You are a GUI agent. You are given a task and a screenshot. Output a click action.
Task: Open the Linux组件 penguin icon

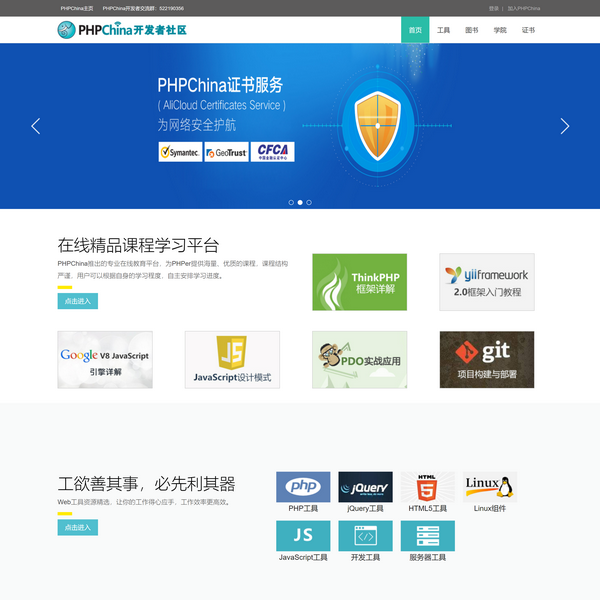(x=489, y=487)
